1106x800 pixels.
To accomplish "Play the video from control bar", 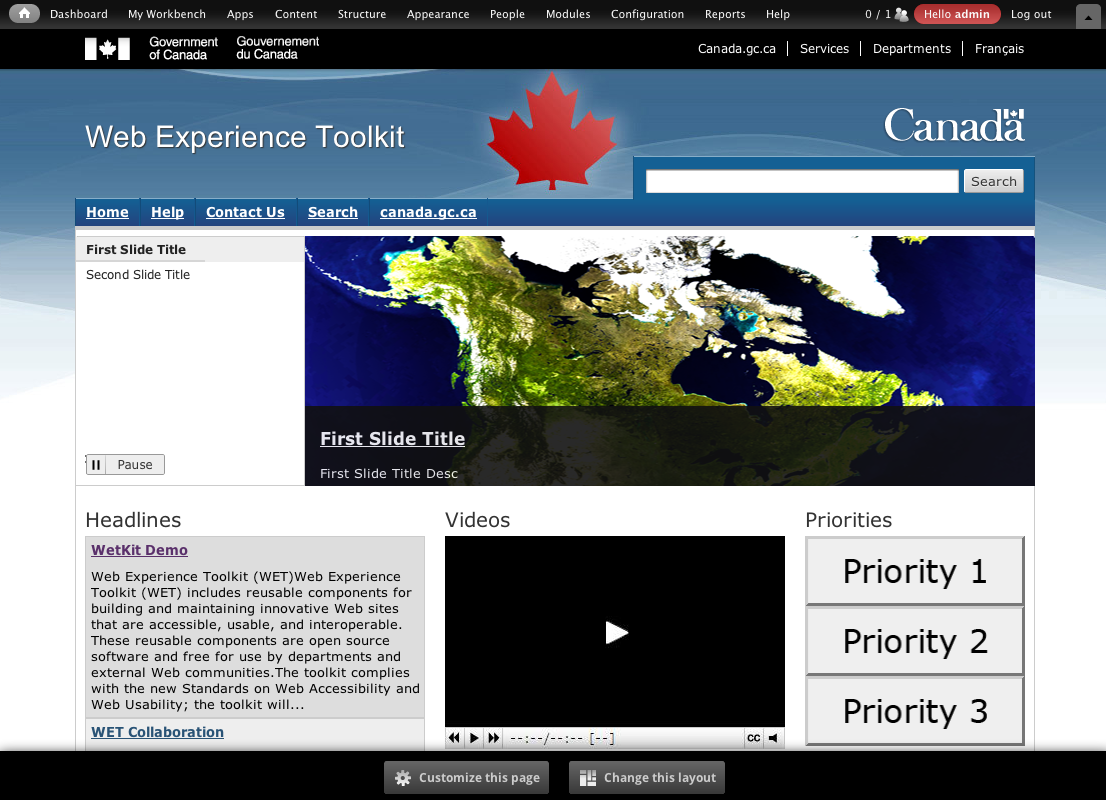I will (474, 738).
